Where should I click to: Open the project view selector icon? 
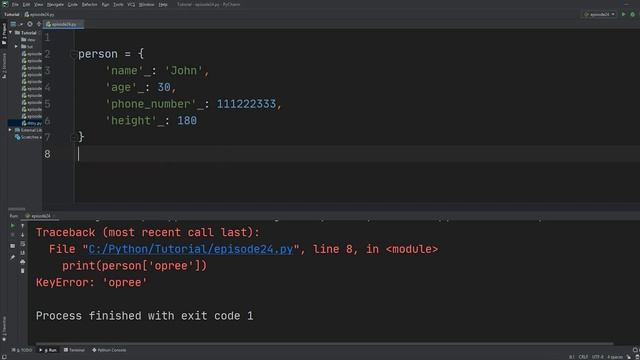click(x=13, y=24)
